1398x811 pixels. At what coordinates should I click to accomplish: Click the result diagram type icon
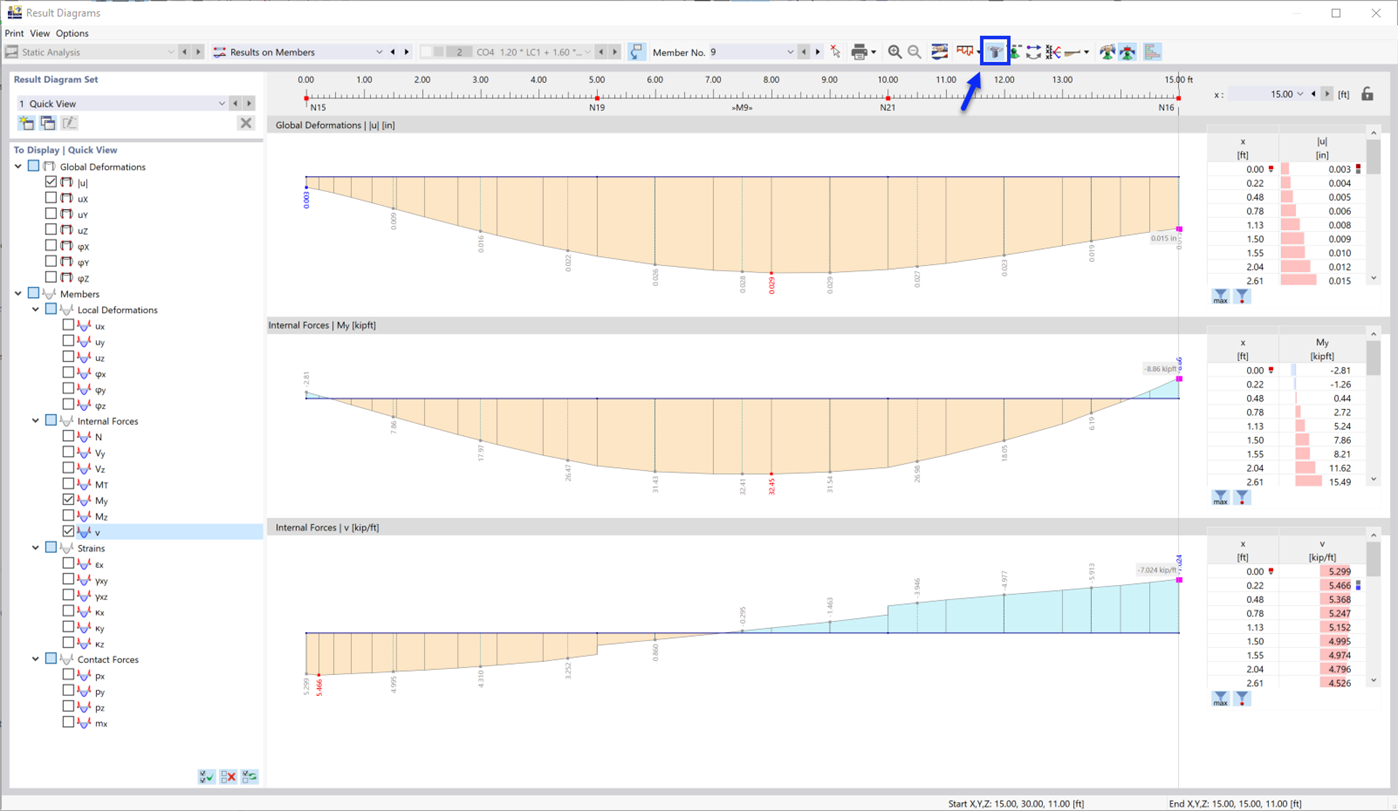pos(964,52)
